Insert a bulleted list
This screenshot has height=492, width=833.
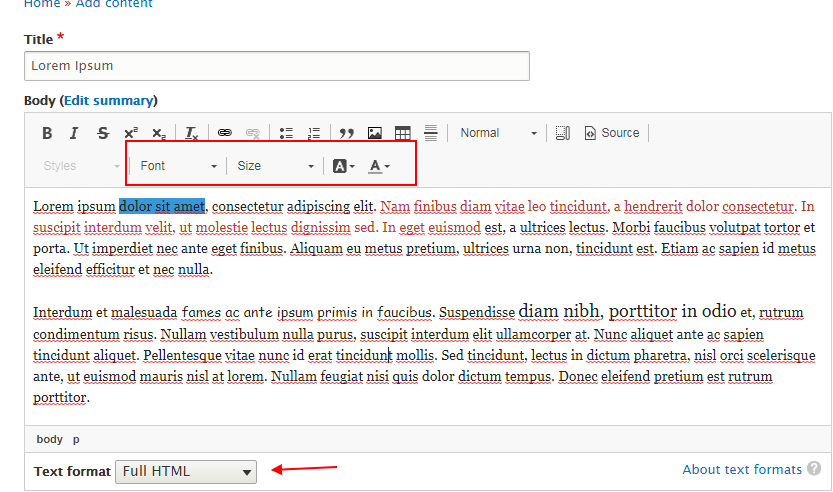[x=286, y=133]
